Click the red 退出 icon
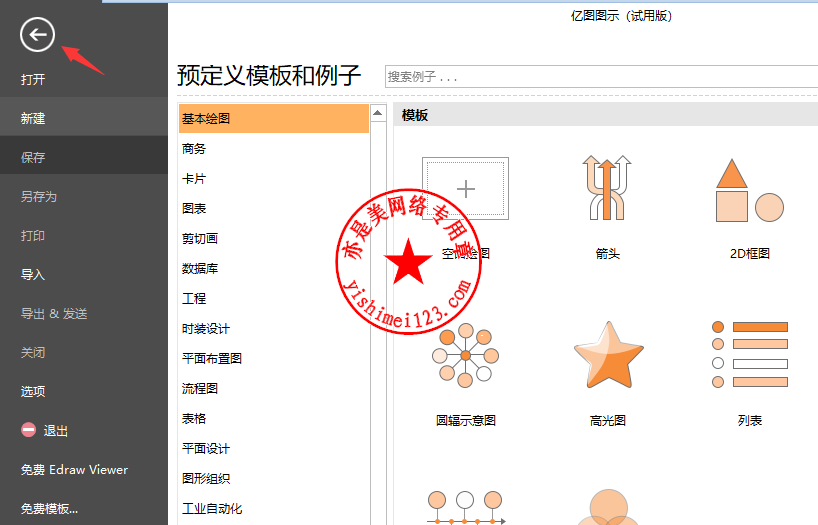This screenshot has width=818, height=525. (28, 430)
